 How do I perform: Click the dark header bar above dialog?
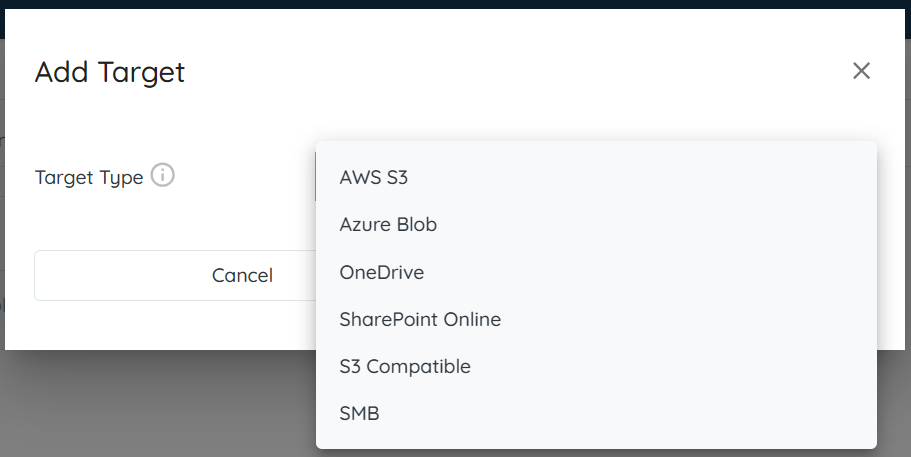pos(455,4)
